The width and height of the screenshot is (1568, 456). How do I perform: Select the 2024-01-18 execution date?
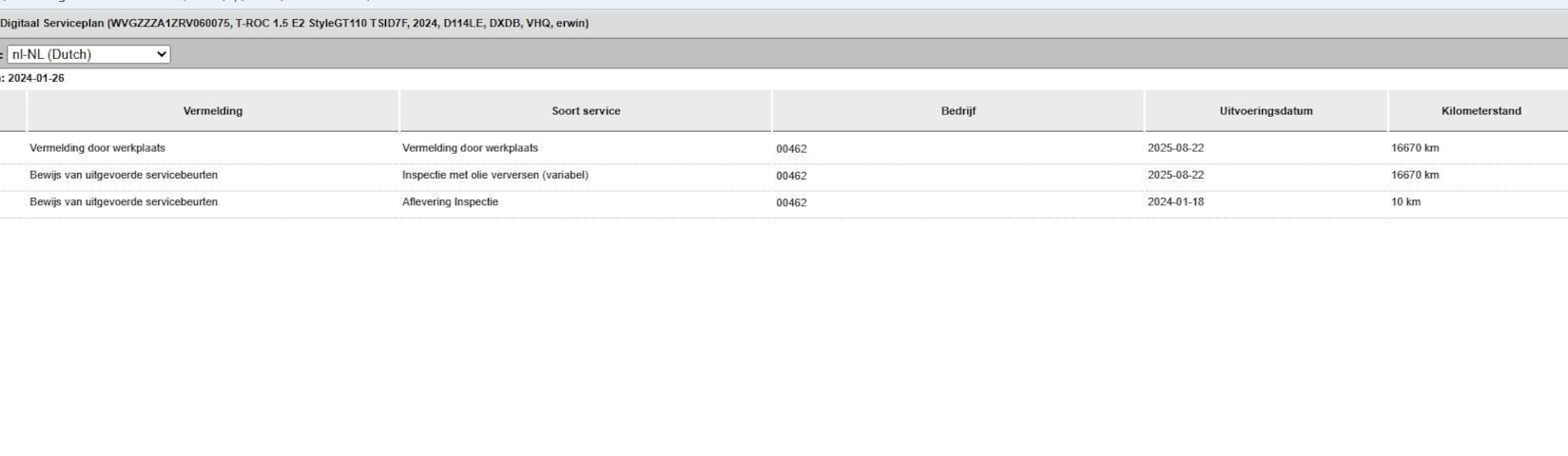pos(1175,202)
